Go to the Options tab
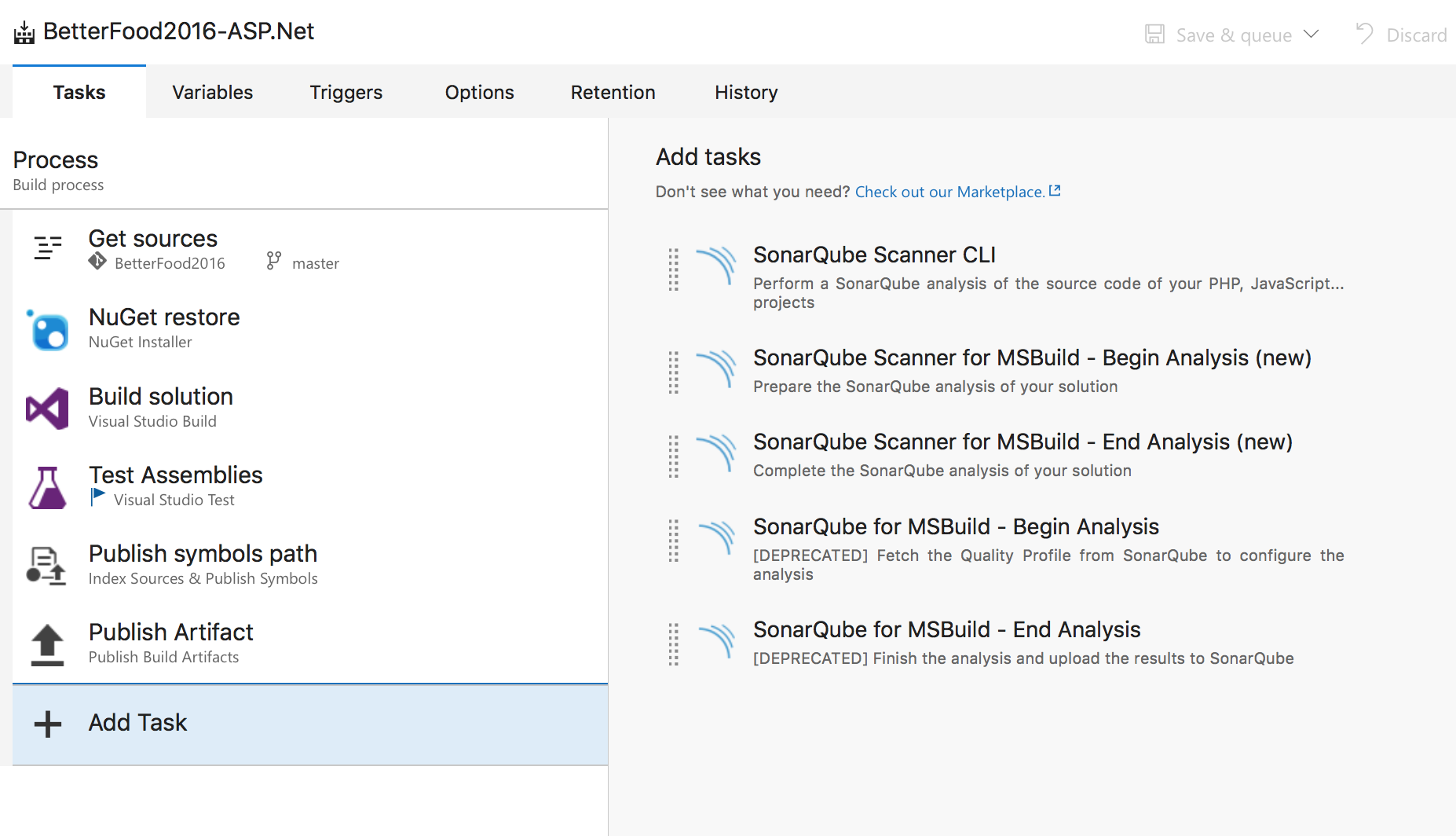Viewport: 1456px width, 836px height. coord(479,92)
